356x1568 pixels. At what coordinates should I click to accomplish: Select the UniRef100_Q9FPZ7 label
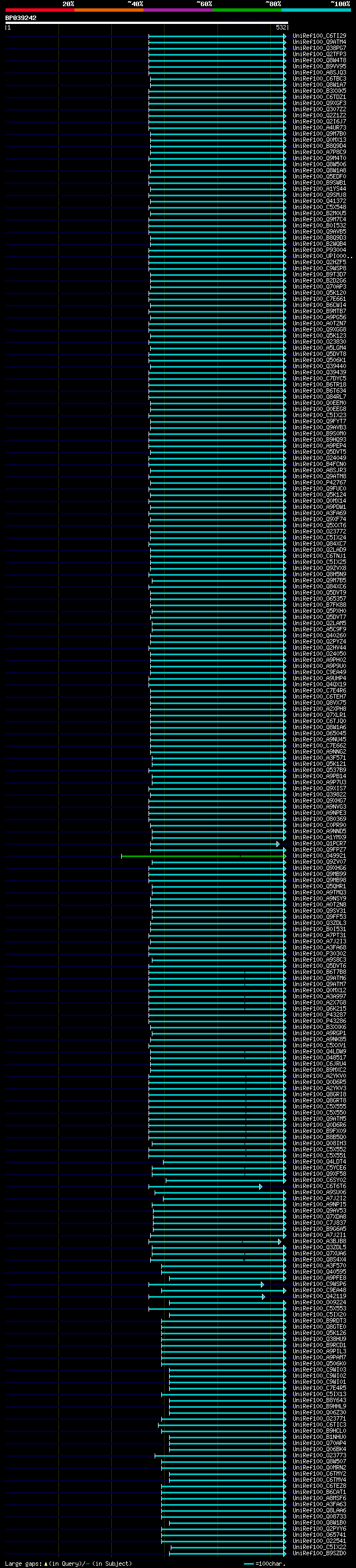point(319,850)
